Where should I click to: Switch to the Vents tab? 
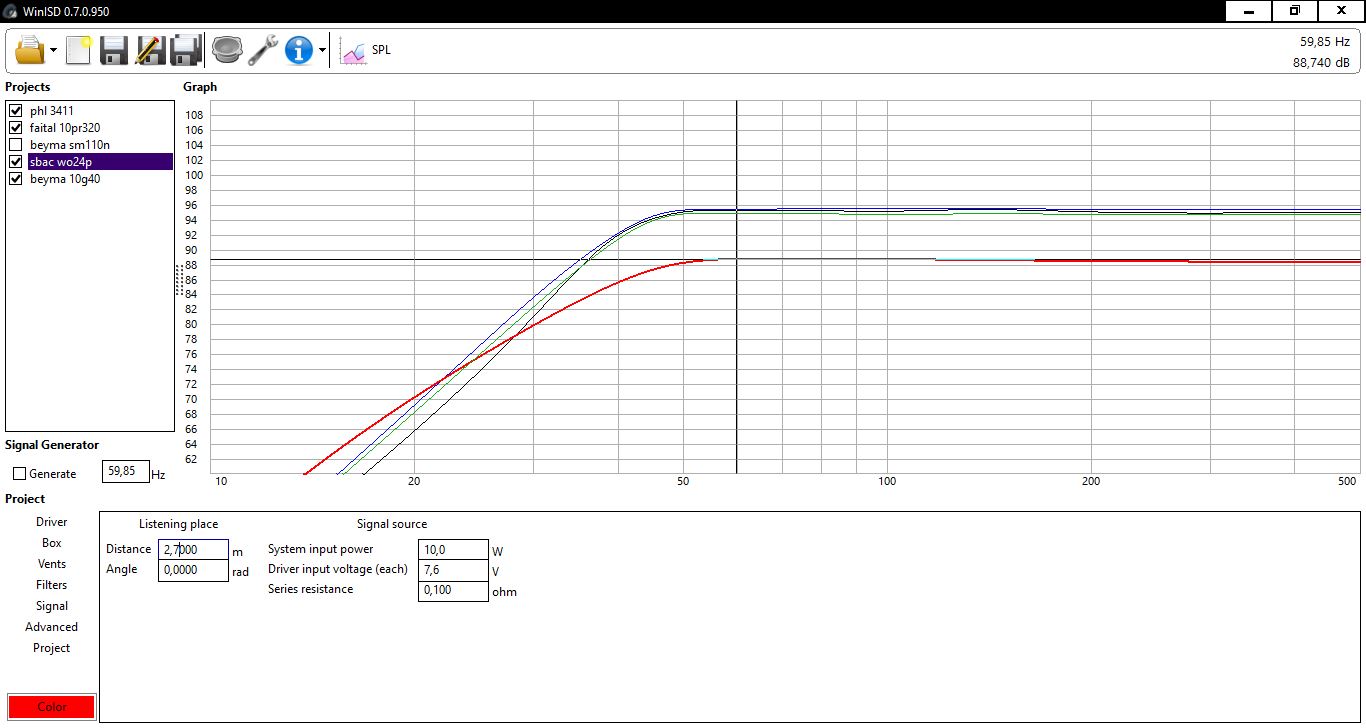[x=52, y=564]
